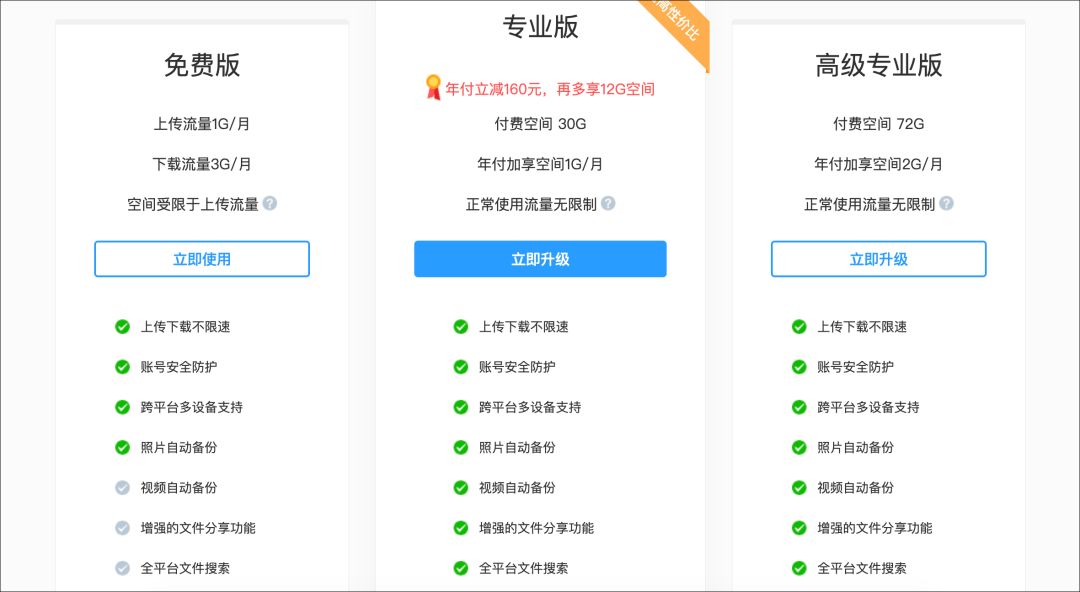Click green check for 免费版 上传下载不限速
The height and width of the screenshot is (592, 1080).
tap(122, 326)
